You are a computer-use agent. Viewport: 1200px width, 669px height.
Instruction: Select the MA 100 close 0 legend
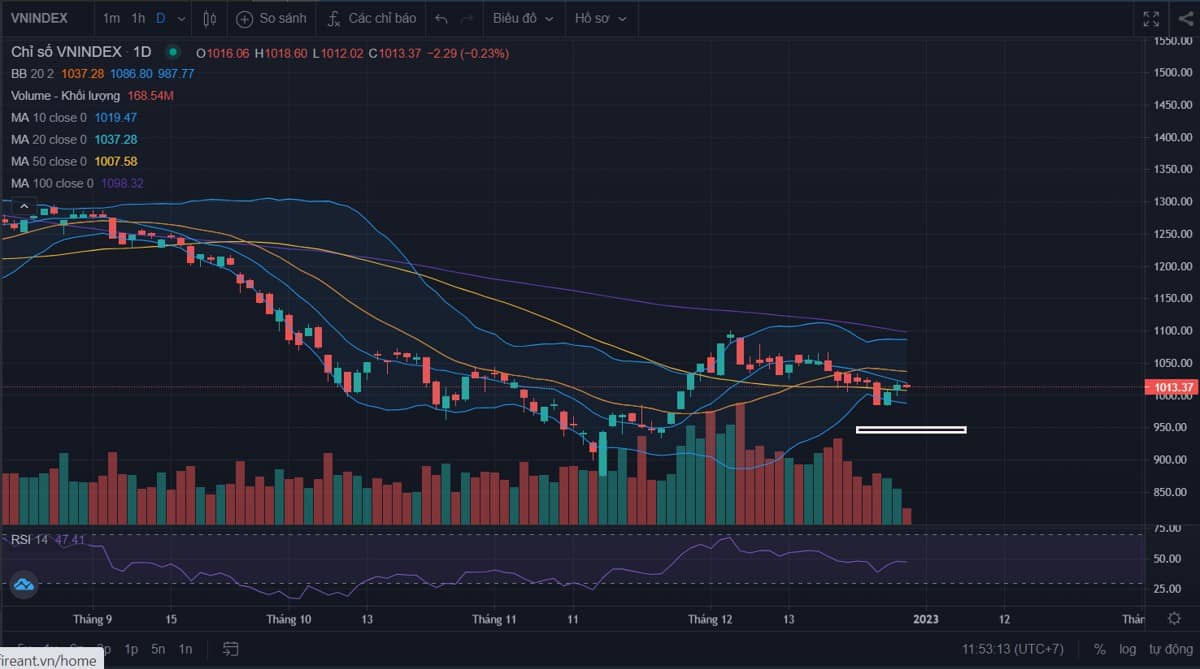(52, 183)
